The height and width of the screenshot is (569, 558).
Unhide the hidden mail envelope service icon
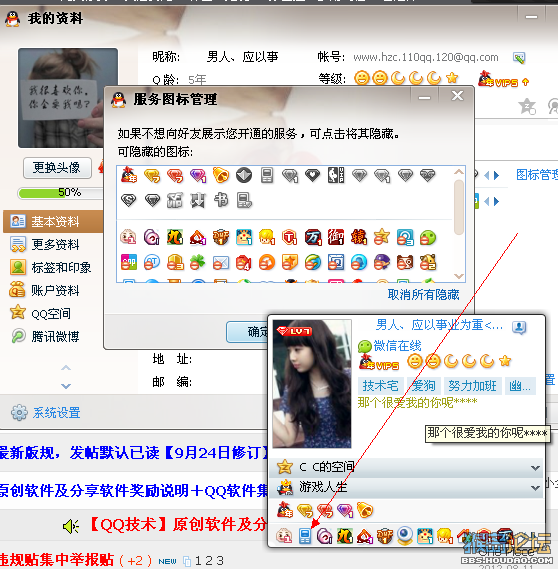pos(221,263)
